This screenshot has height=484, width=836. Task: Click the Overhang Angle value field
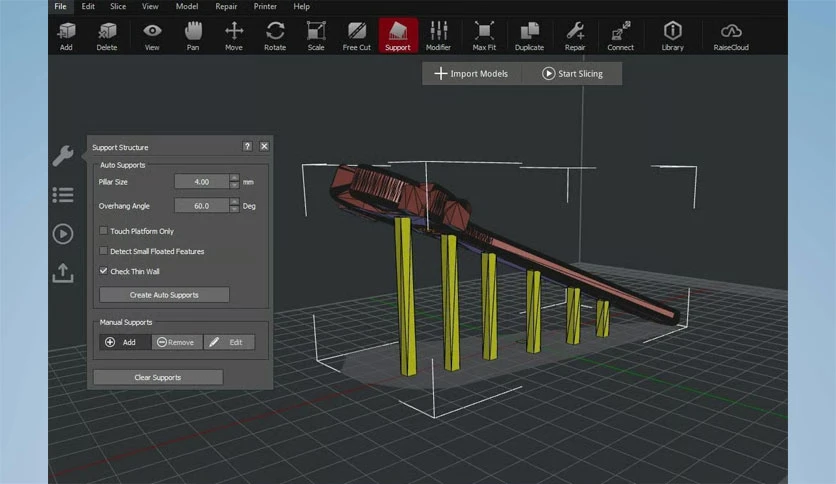click(202, 206)
